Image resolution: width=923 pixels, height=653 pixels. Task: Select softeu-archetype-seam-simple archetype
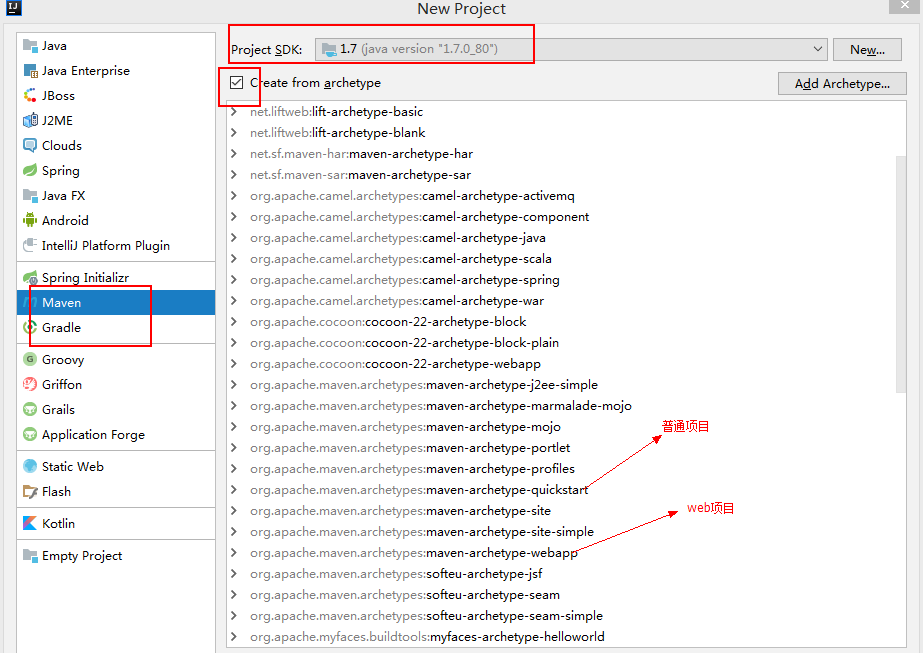426,616
